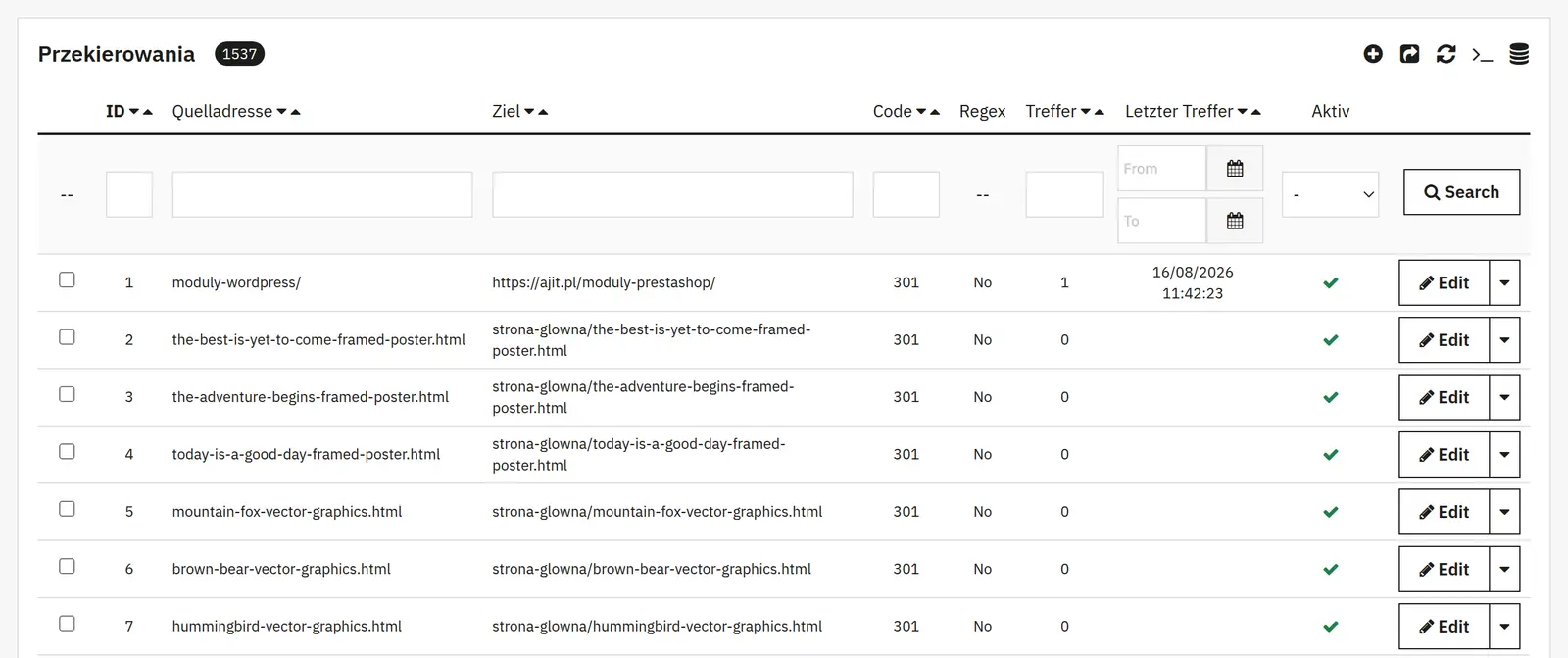Sort Code column ascending arrow
Image resolution: width=1568 pixels, height=658 pixels.
point(935,112)
